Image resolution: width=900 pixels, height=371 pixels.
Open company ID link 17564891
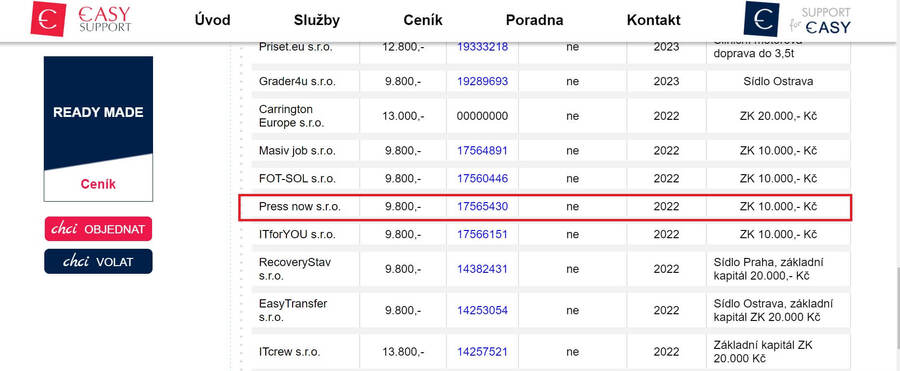click(x=482, y=150)
